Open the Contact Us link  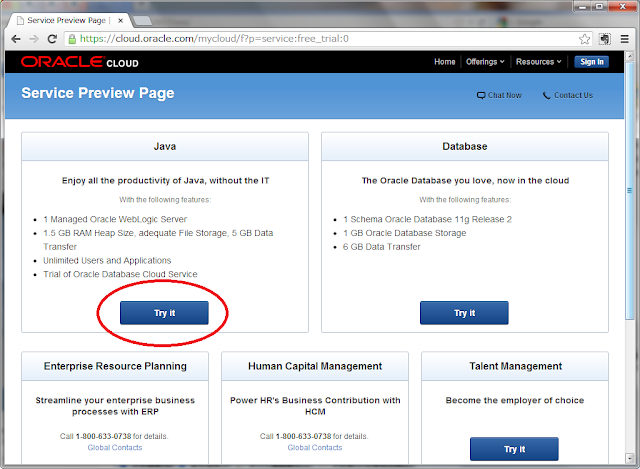click(573, 96)
